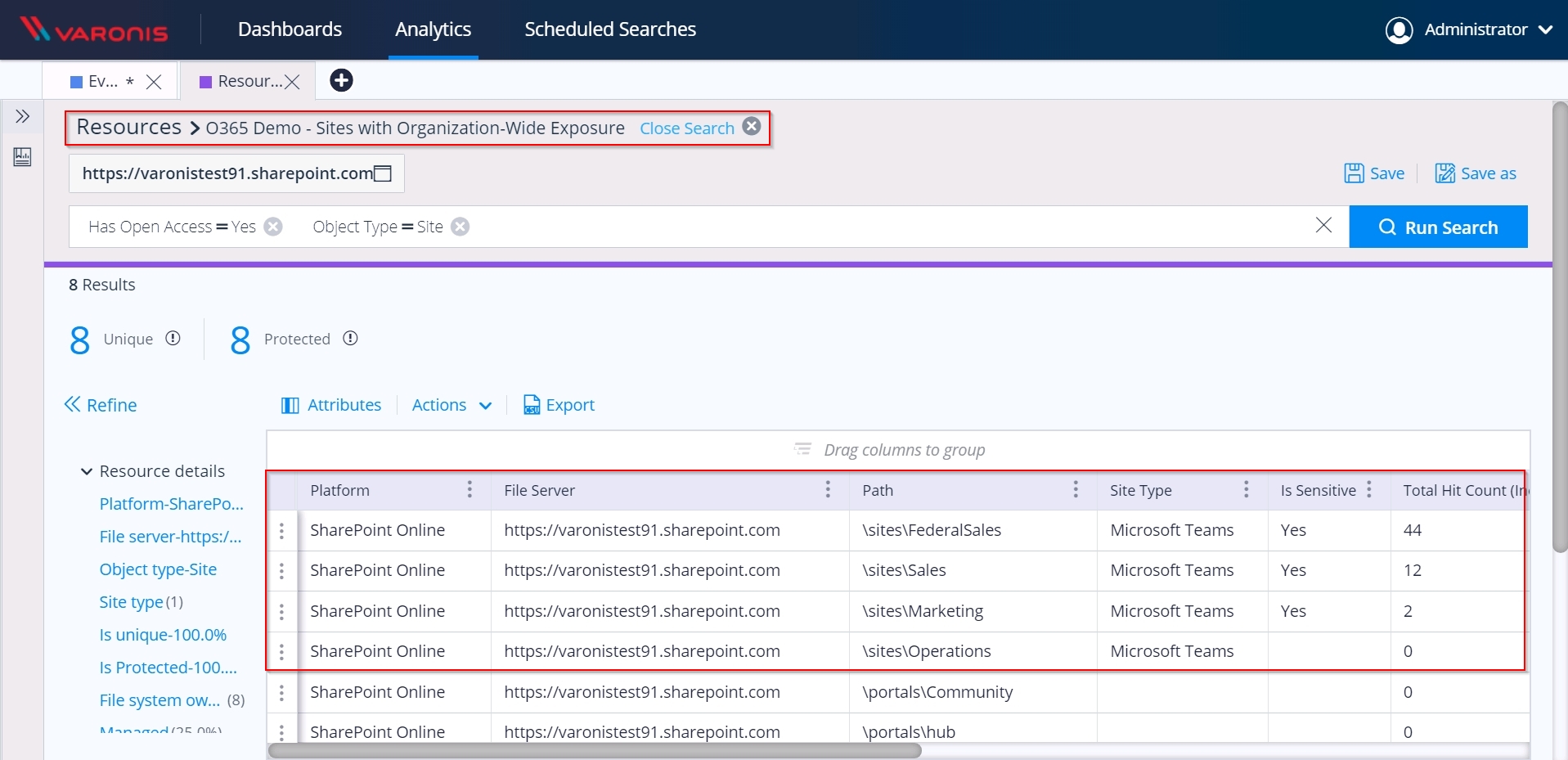Image resolution: width=1568 pixels, height=760 pixels.
Task: Click the Varonis logo
Action: click(94, 29)
